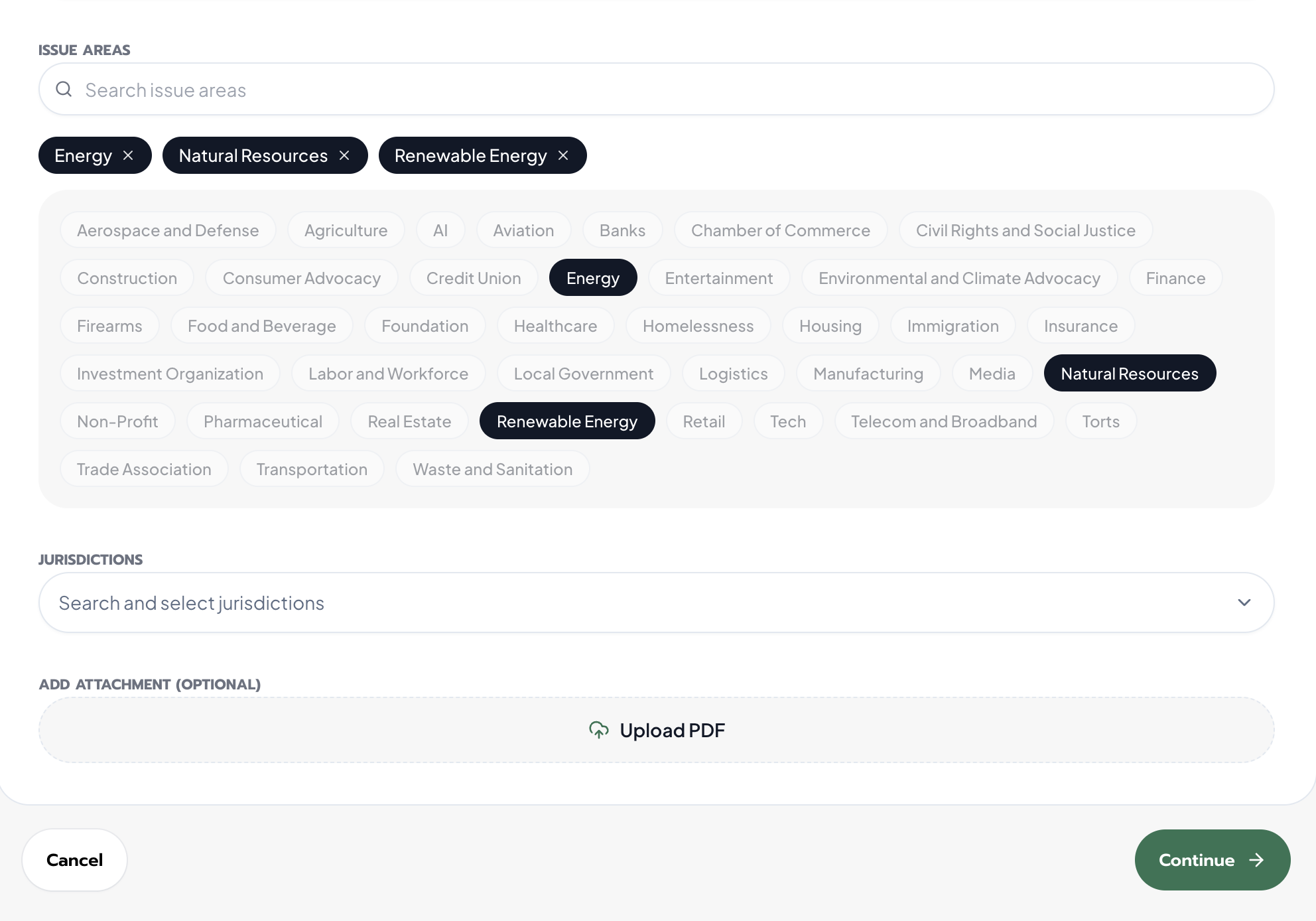Click the Cancel button
Viewport: 1316px width, 921px height.
tap(74, 860)
